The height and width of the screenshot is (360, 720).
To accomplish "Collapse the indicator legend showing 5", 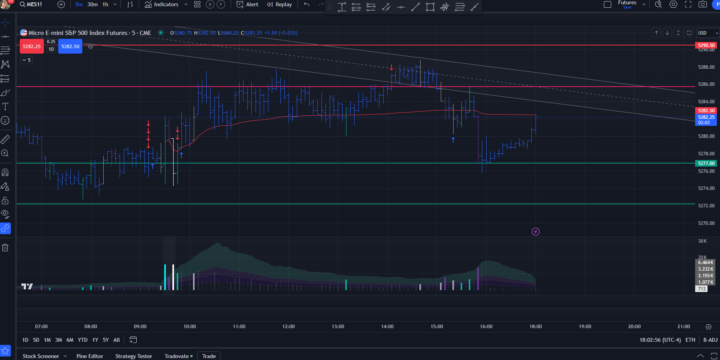I will tap(26, 60).
